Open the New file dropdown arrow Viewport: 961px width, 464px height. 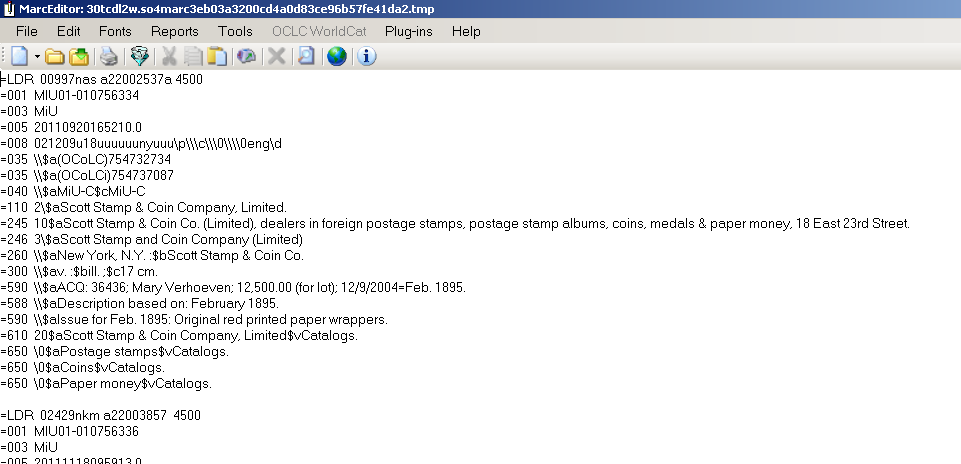[37, 57]
